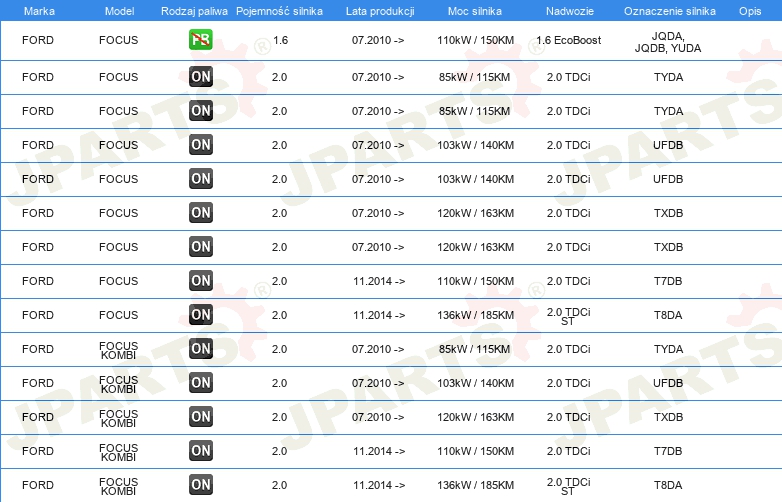Image resolution: width=782 pixels, height=502 pixels.
Task: Click 11.2014 date in FOCUS KOMBI T7DB row
Action: pyautogui.click(x=379, y=451)
